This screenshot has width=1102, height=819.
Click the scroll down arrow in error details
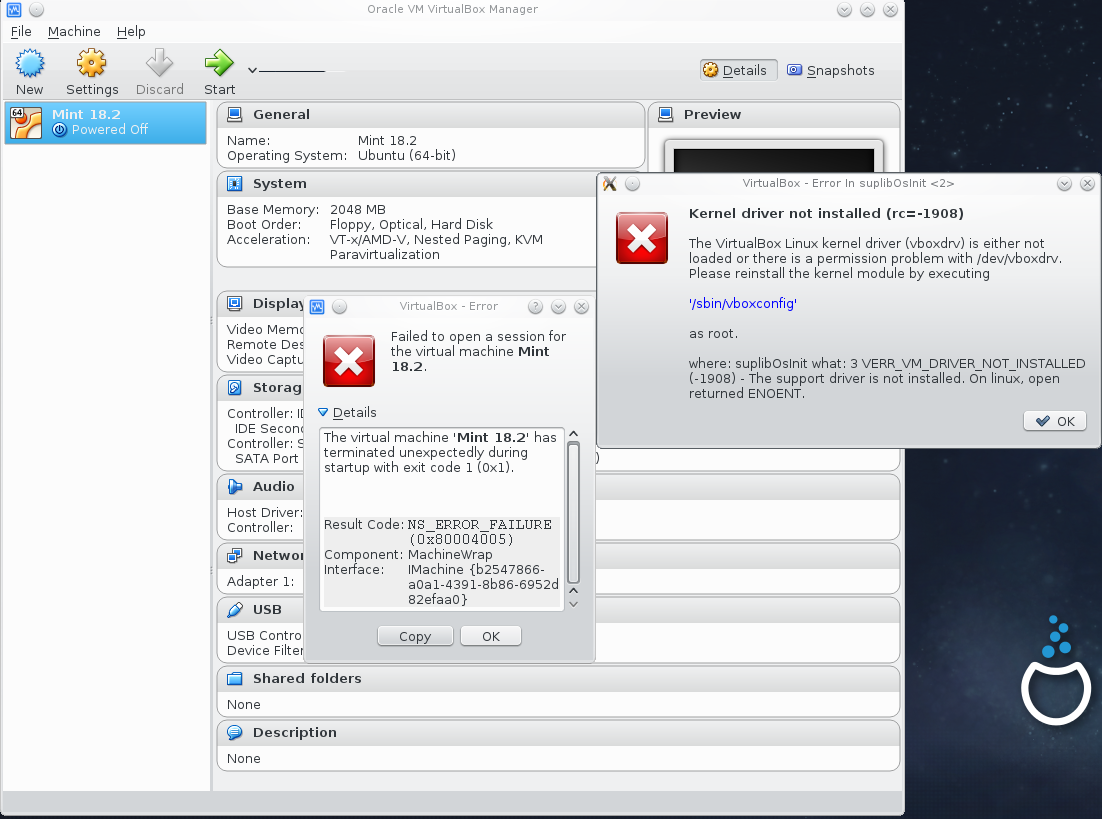pos(573,604)
